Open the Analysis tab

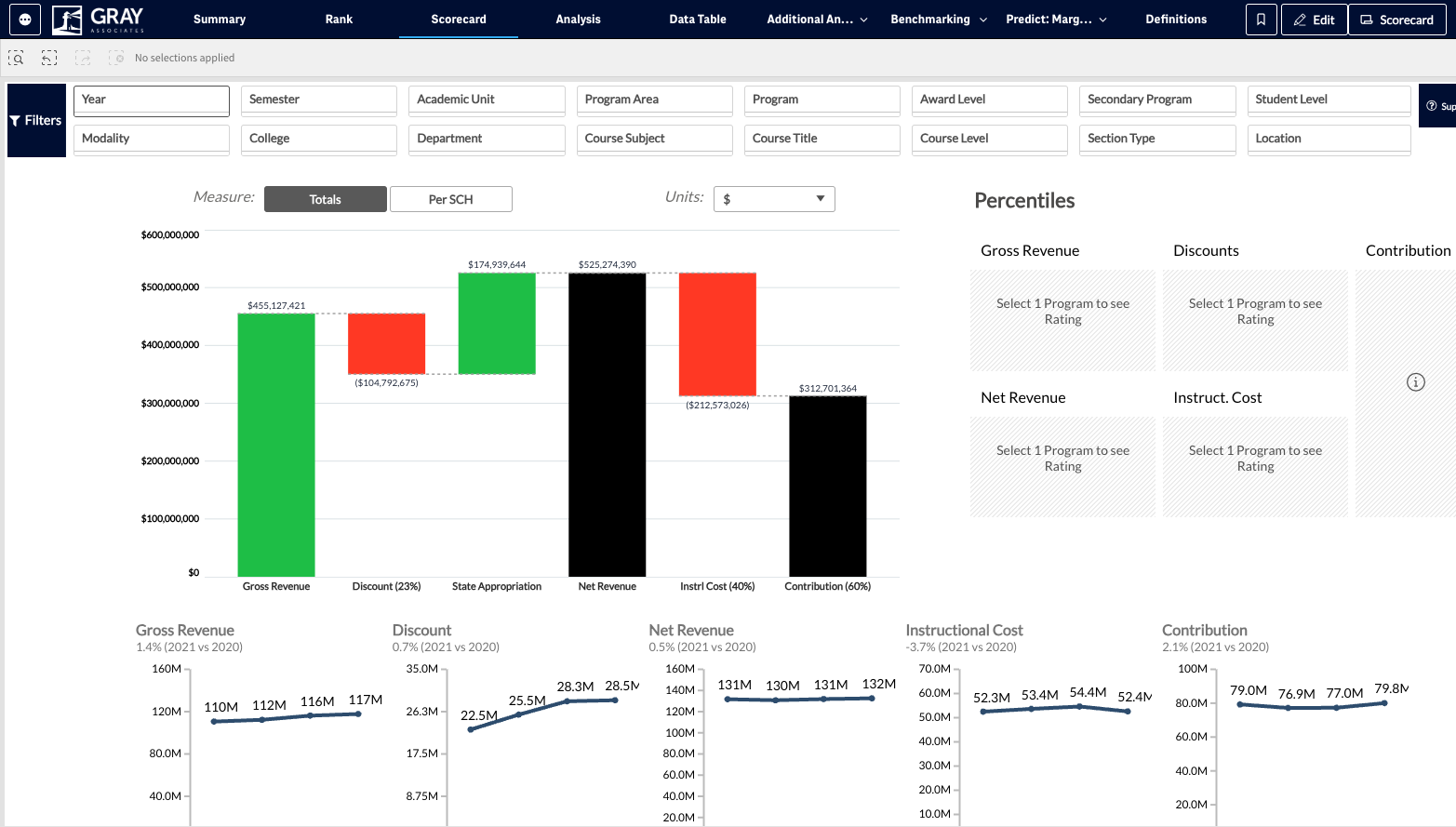(x=578, y=19)
